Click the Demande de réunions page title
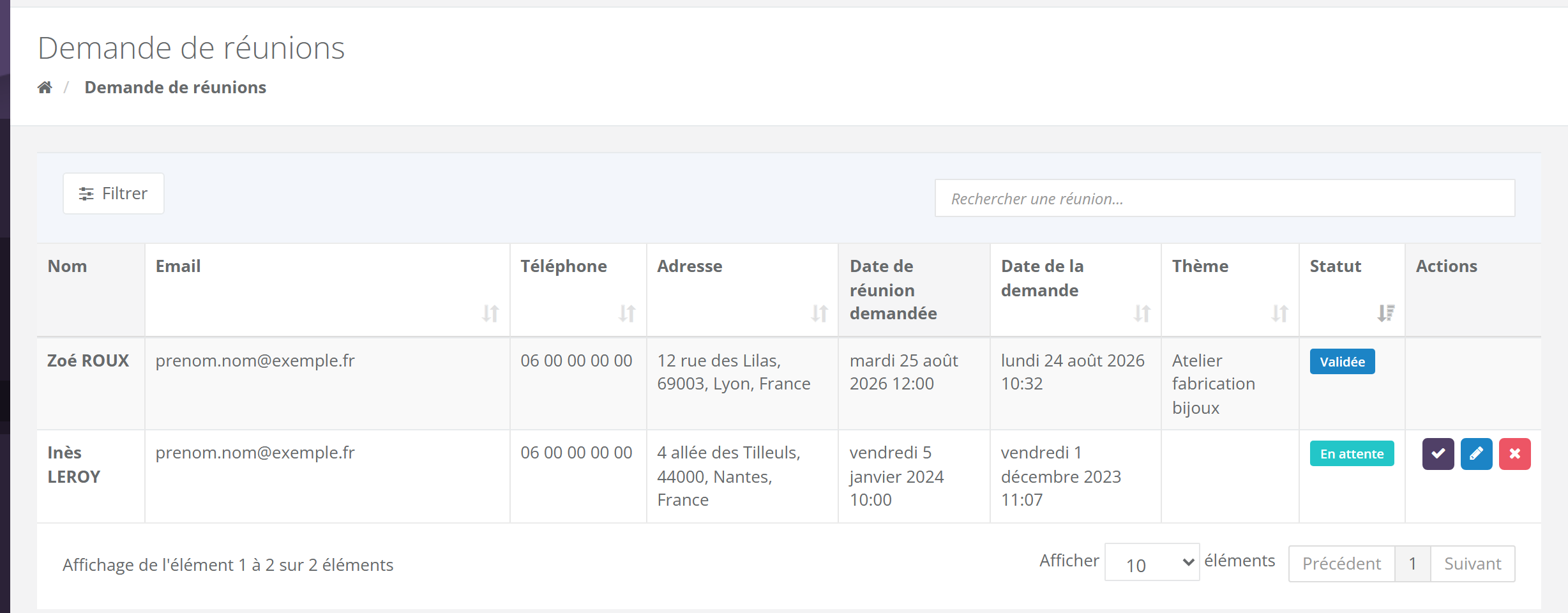Image resolution: width=1568 pixels, height=613 pixels. pyautogui.click(x=192, y=48)
